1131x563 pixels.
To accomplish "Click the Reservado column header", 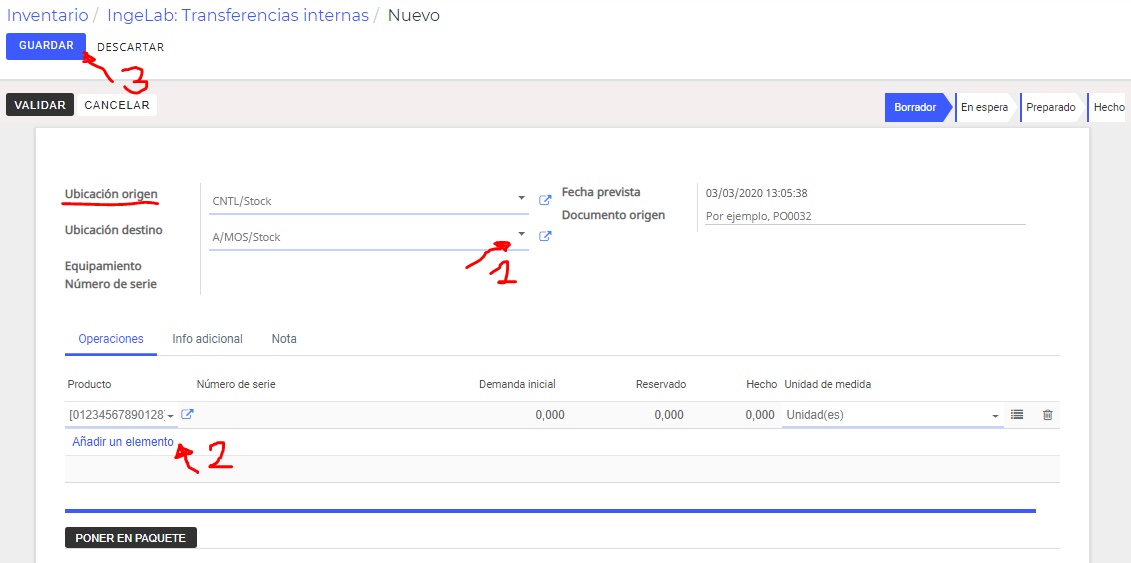I will 661,384.
